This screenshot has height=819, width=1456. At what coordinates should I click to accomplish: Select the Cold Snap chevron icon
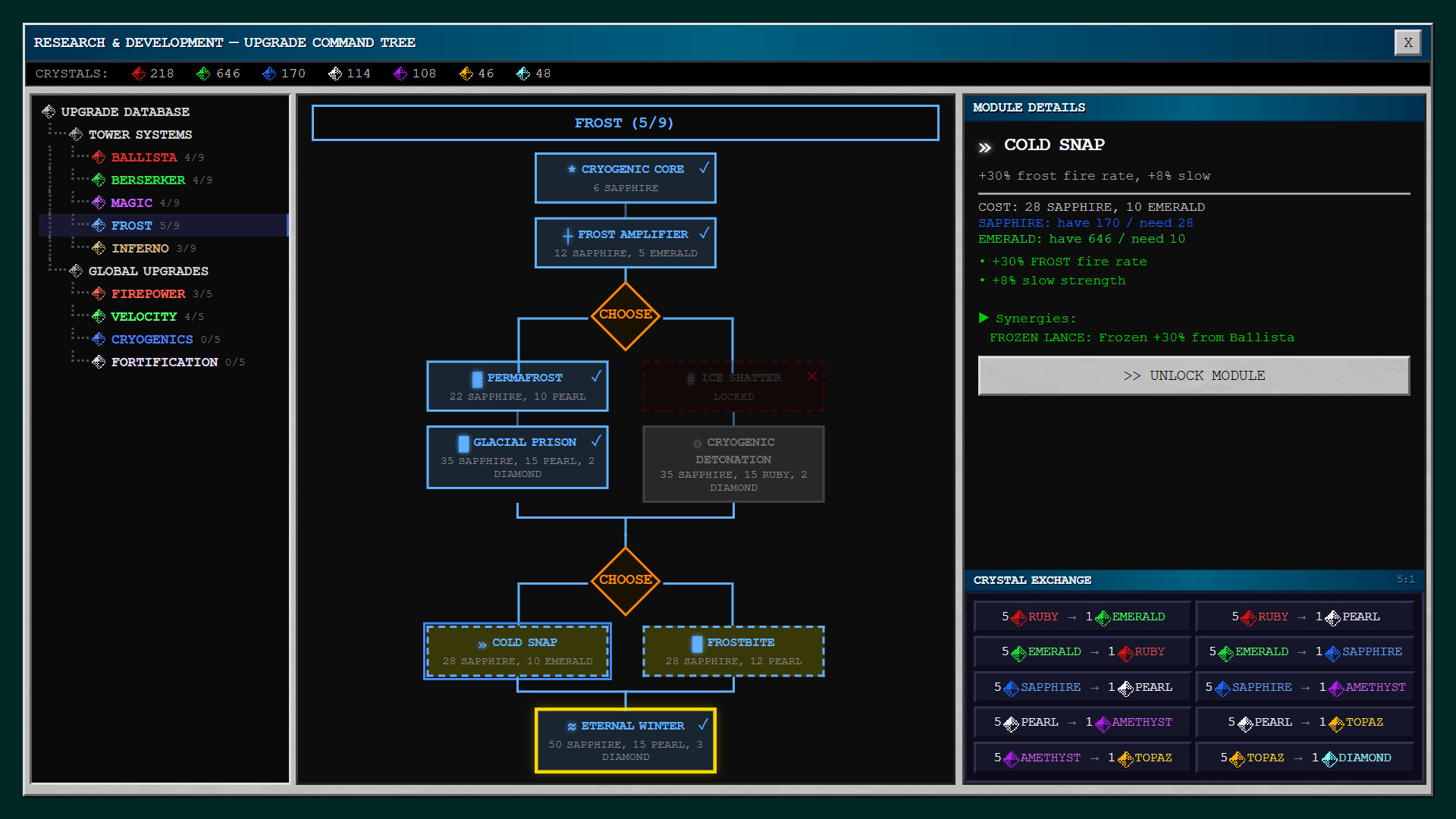tap(480, 643)
